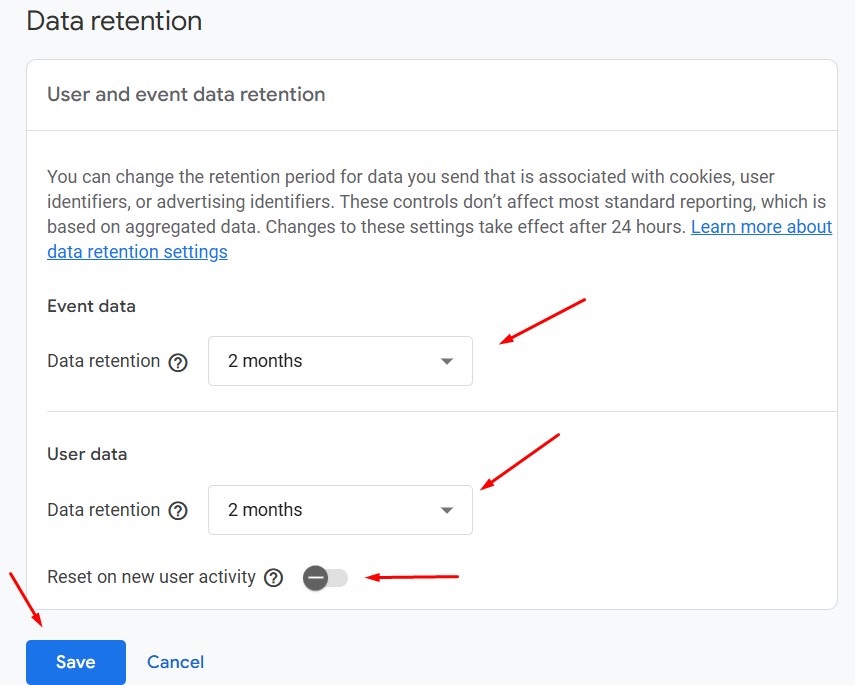The width and height of the screenshot is (855, 685).
Task: Click the User data dropdown arrow
Action: [447, 510]
